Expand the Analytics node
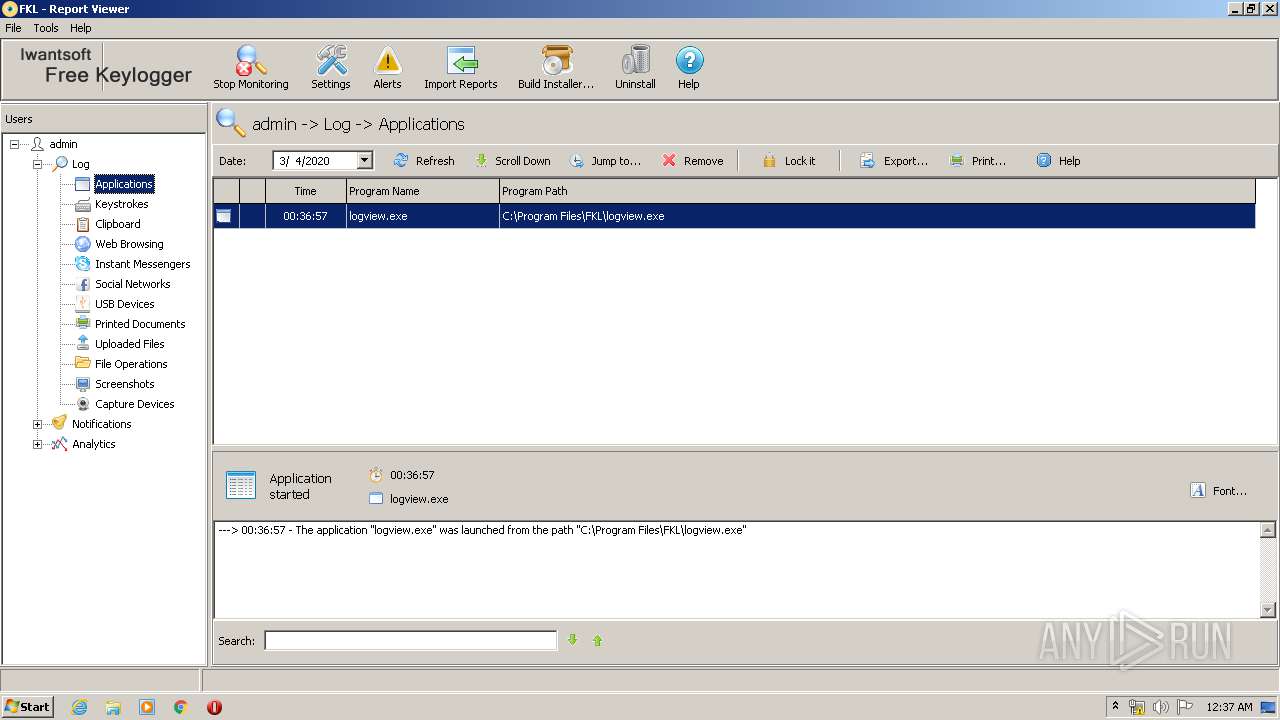Screen dimensions: 1280x720 [38, 444]
